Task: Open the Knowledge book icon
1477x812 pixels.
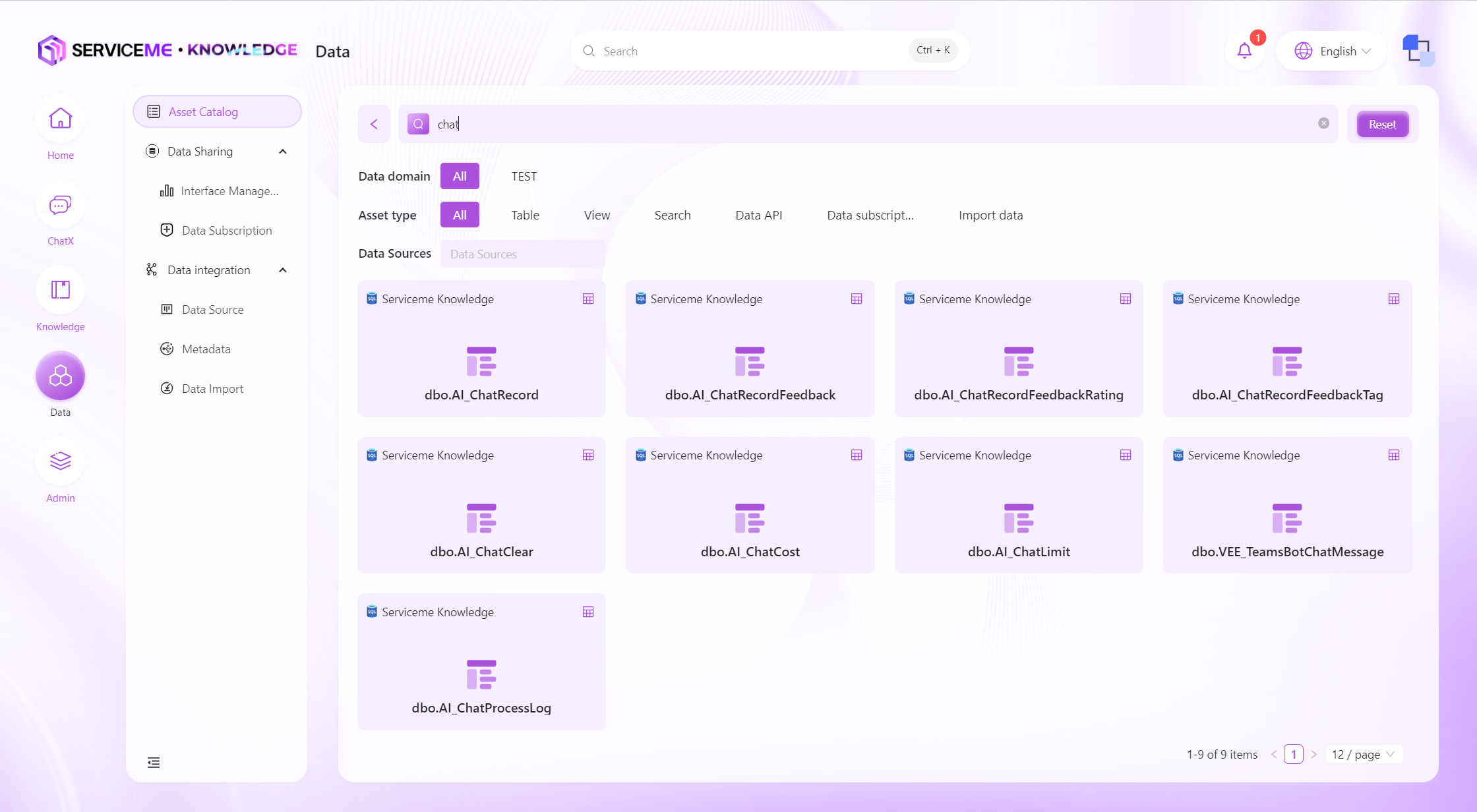Action: (60, 290)
